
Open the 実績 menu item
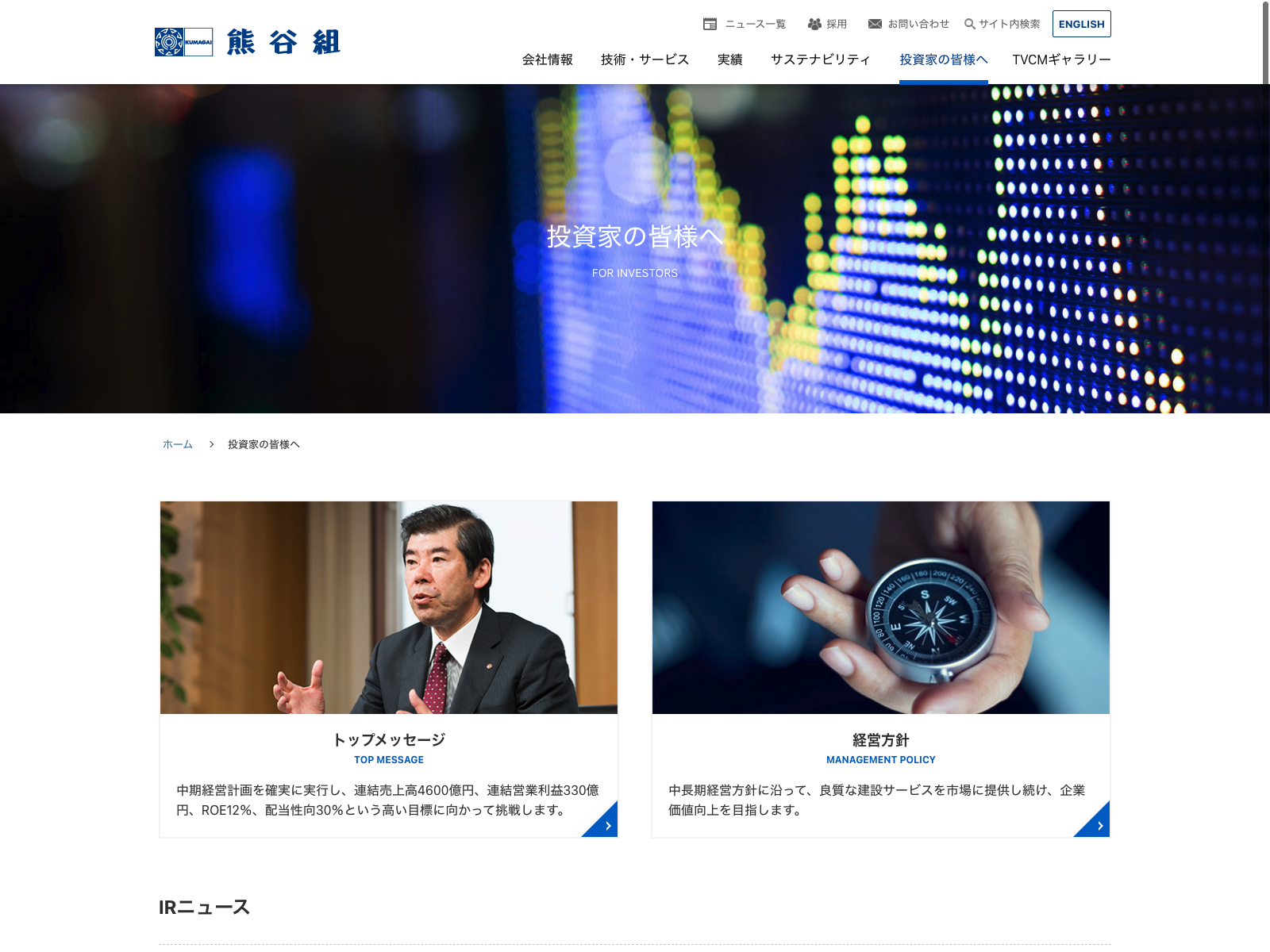tap(729, 59)
